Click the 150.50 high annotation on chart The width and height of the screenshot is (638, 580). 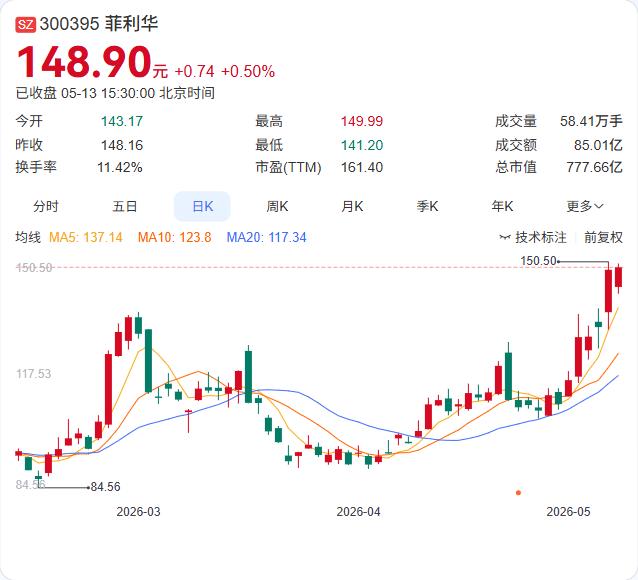[538, 260]
